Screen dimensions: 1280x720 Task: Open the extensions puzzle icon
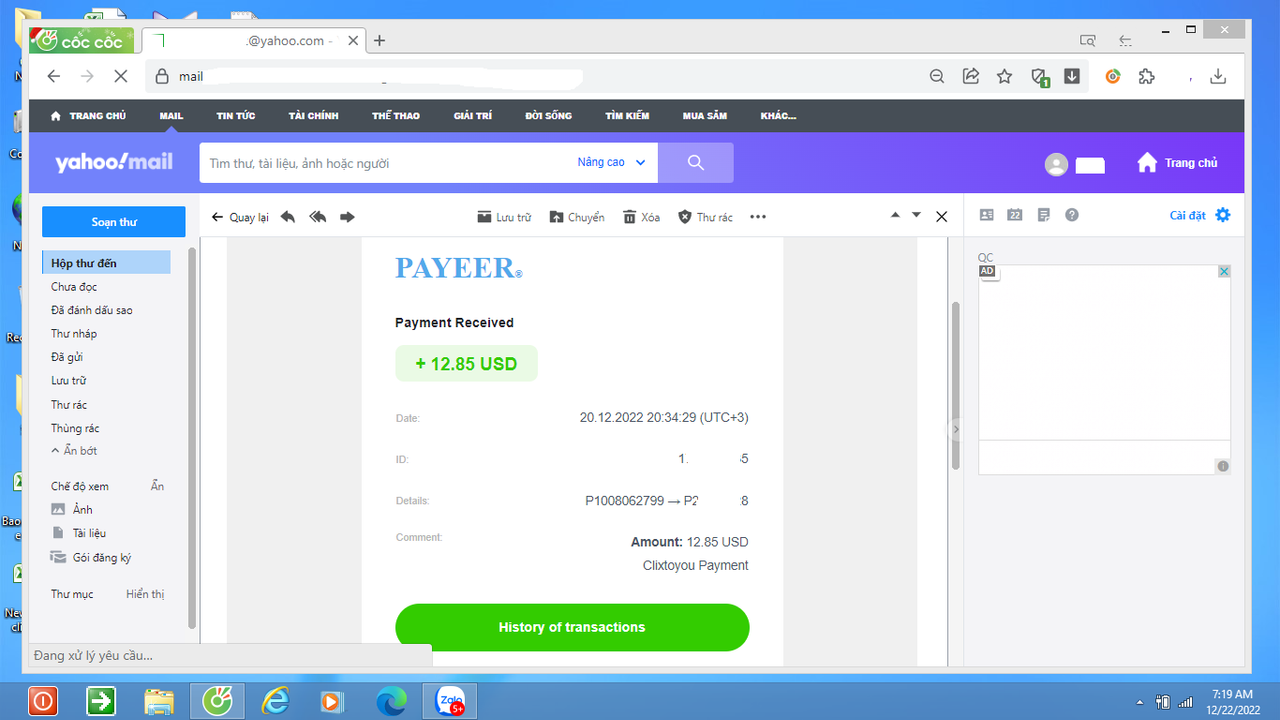pos(1147,77)
